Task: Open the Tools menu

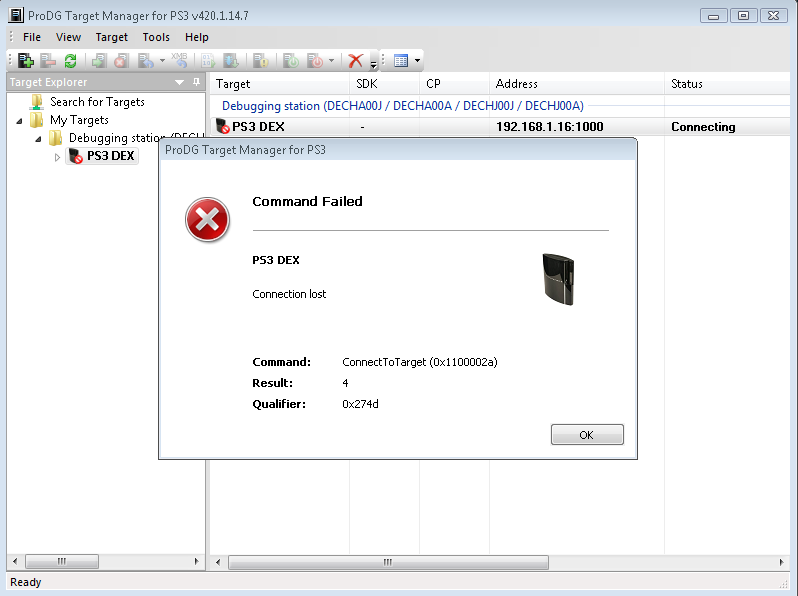Action: 156,37
